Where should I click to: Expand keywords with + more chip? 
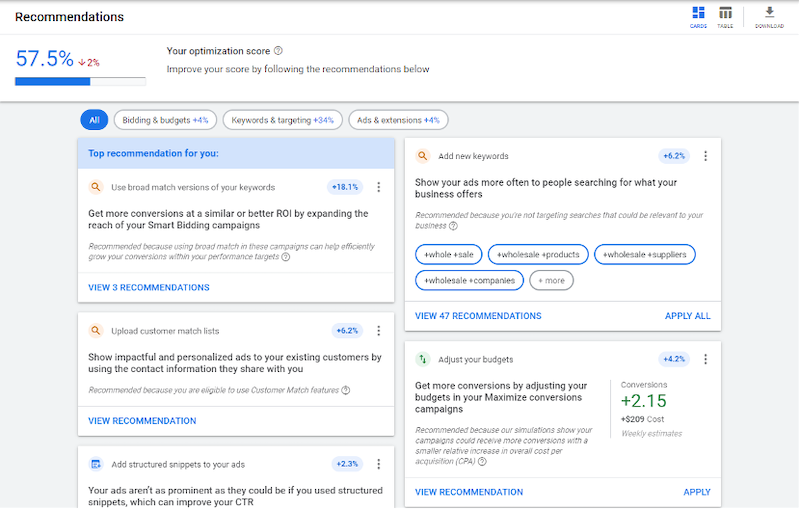tap(551, 280)
